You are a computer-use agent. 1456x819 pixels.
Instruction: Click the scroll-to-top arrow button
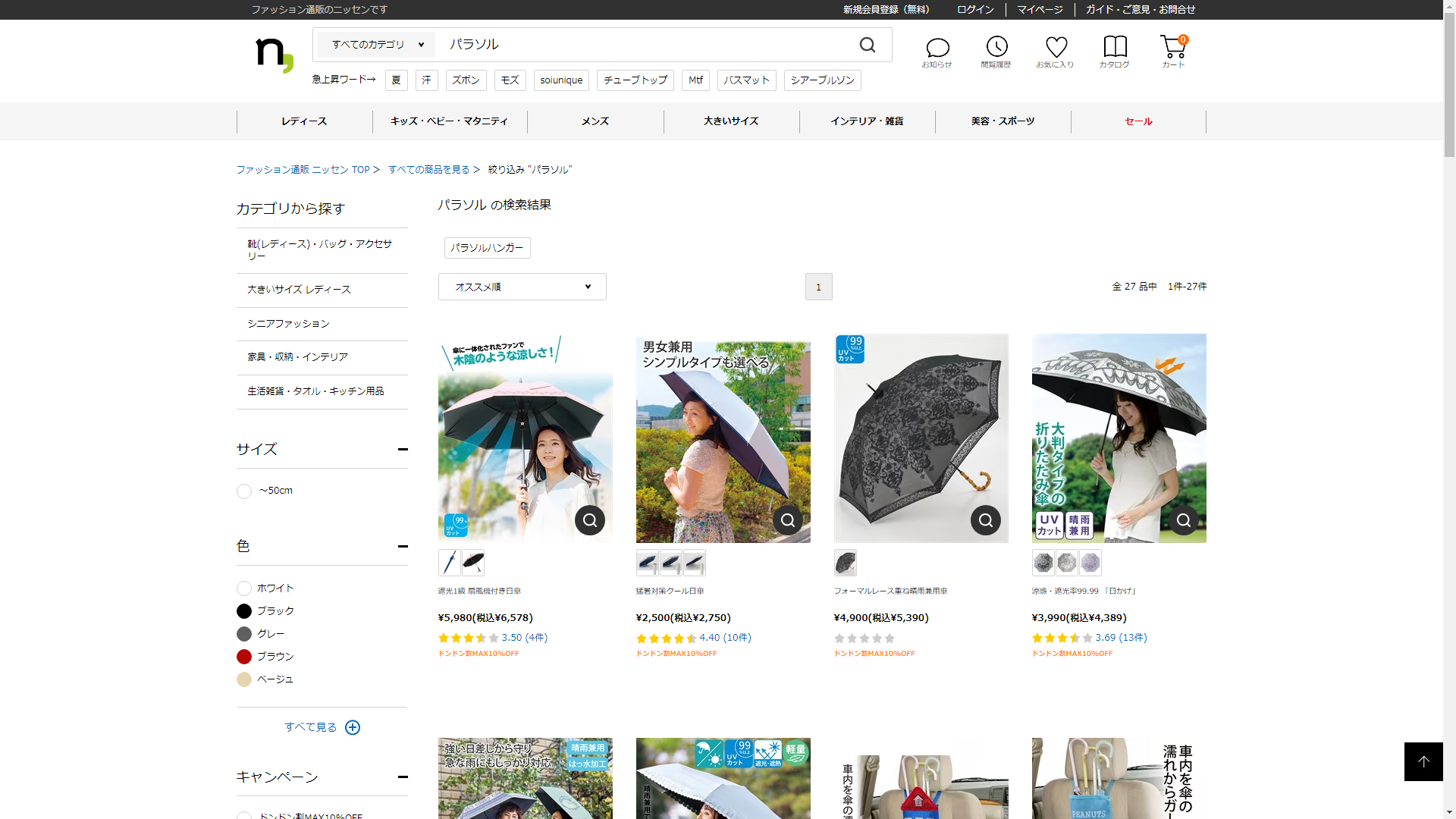(x=1423, y=761)
